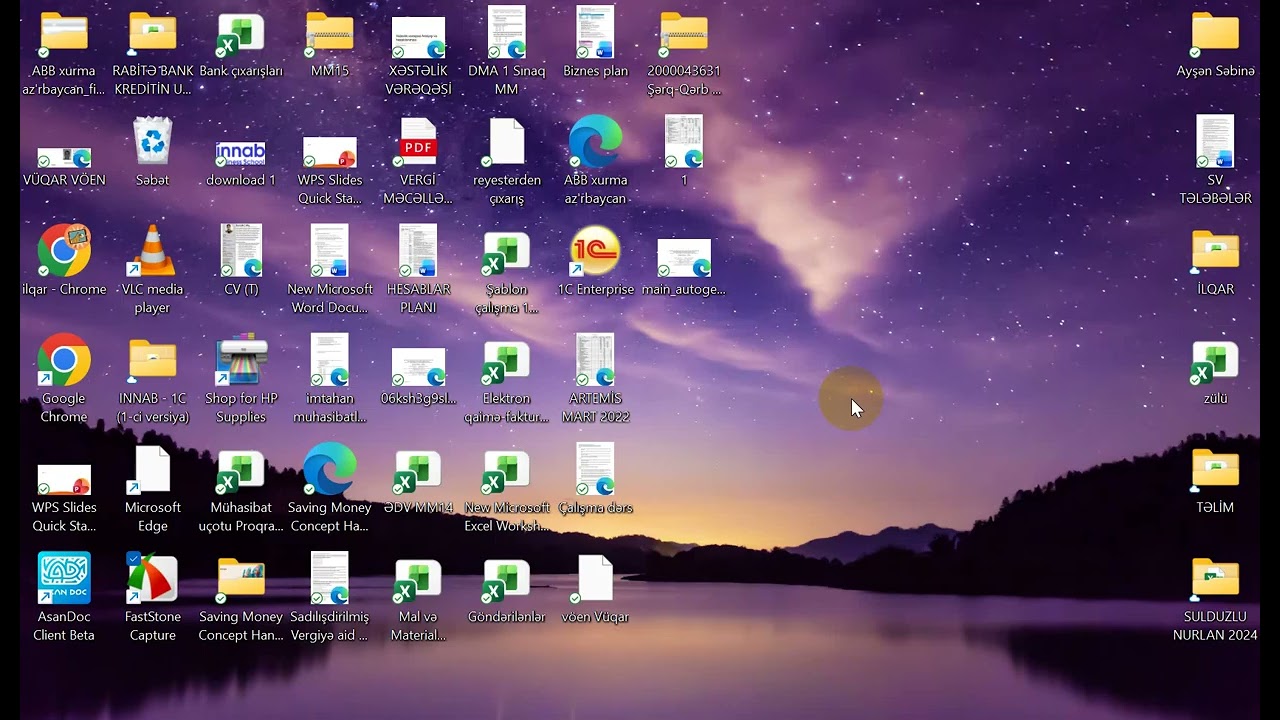1280x720 pixels.
Task: Select the İLQAR folder
Action: 1215,251
